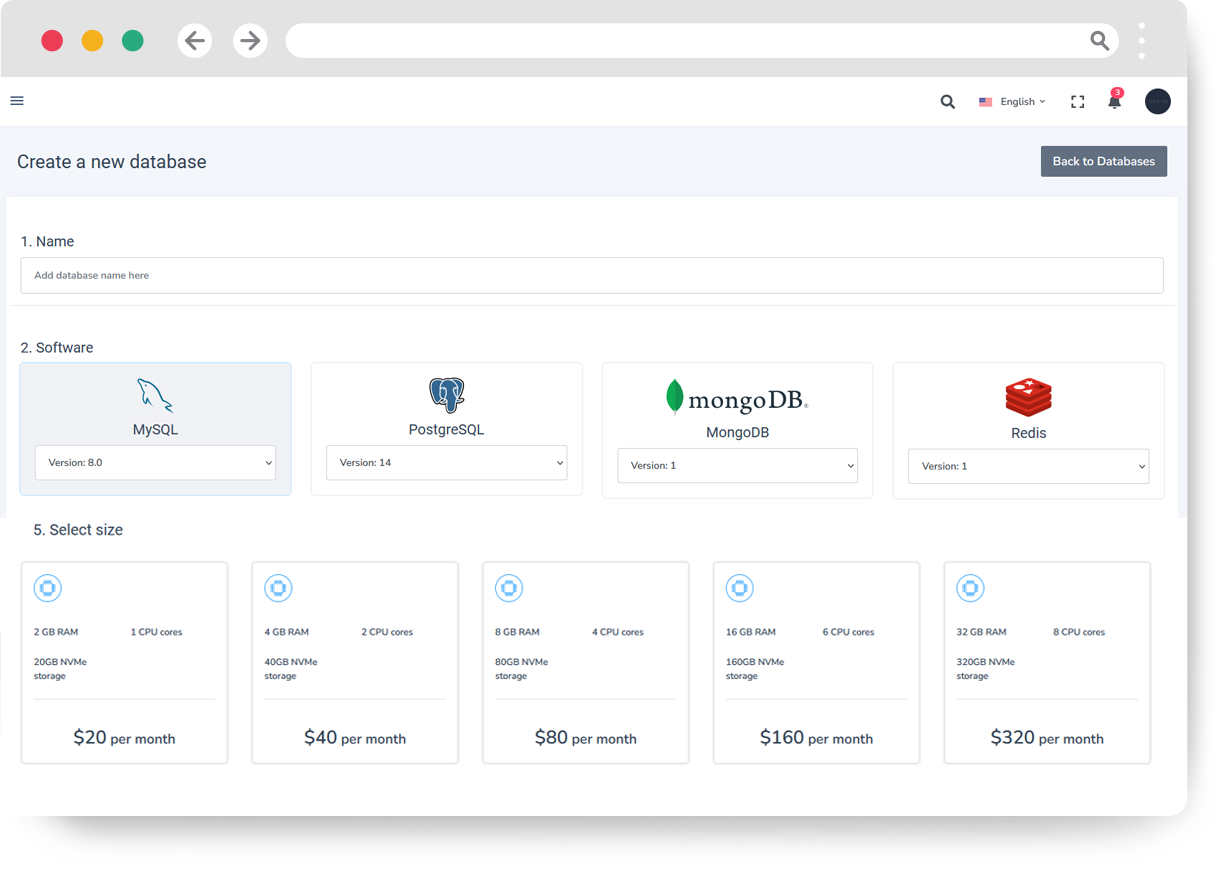Click the database name input field
Viewport: 1219px width, 880px height.
[x=592, y=275]
